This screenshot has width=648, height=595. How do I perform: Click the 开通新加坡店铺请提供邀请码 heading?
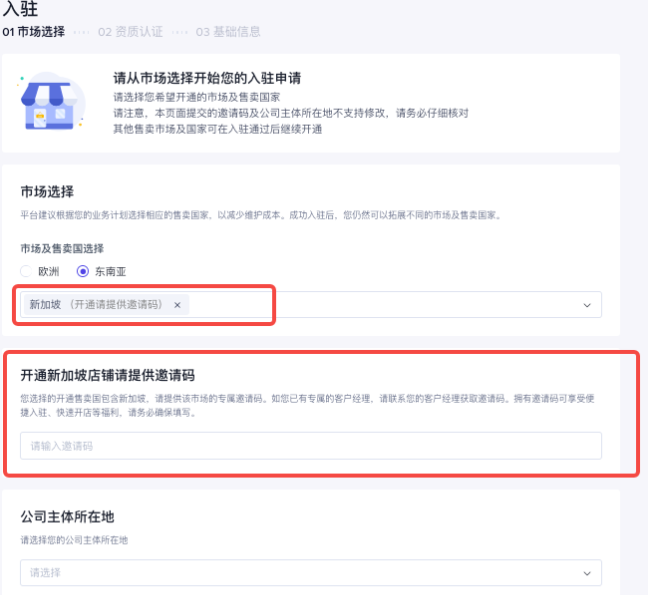[107, 376]
